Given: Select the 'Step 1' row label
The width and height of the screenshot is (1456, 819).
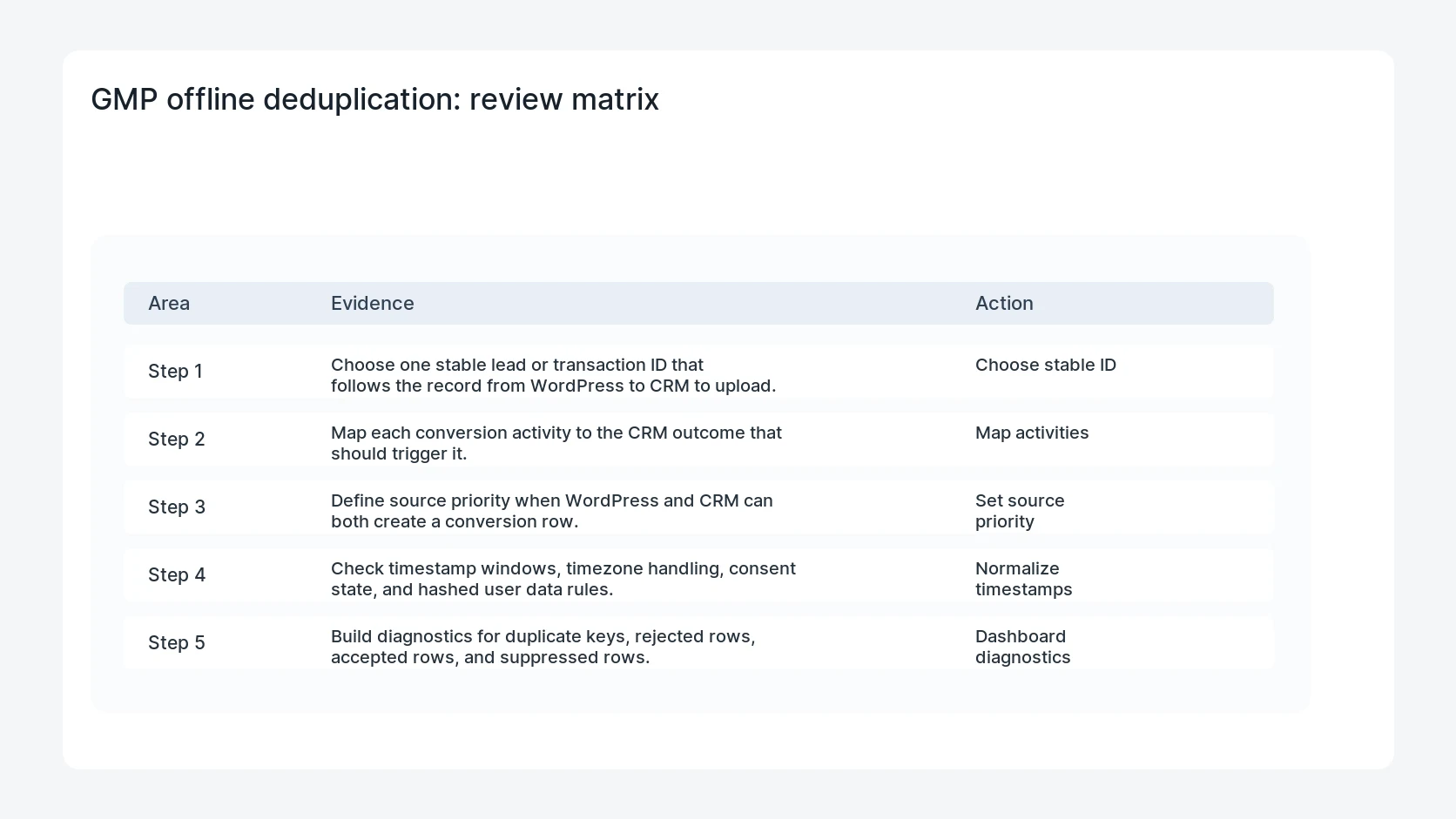Looking at the screenshot, I should pyautogui.click(x=175, y=371).
